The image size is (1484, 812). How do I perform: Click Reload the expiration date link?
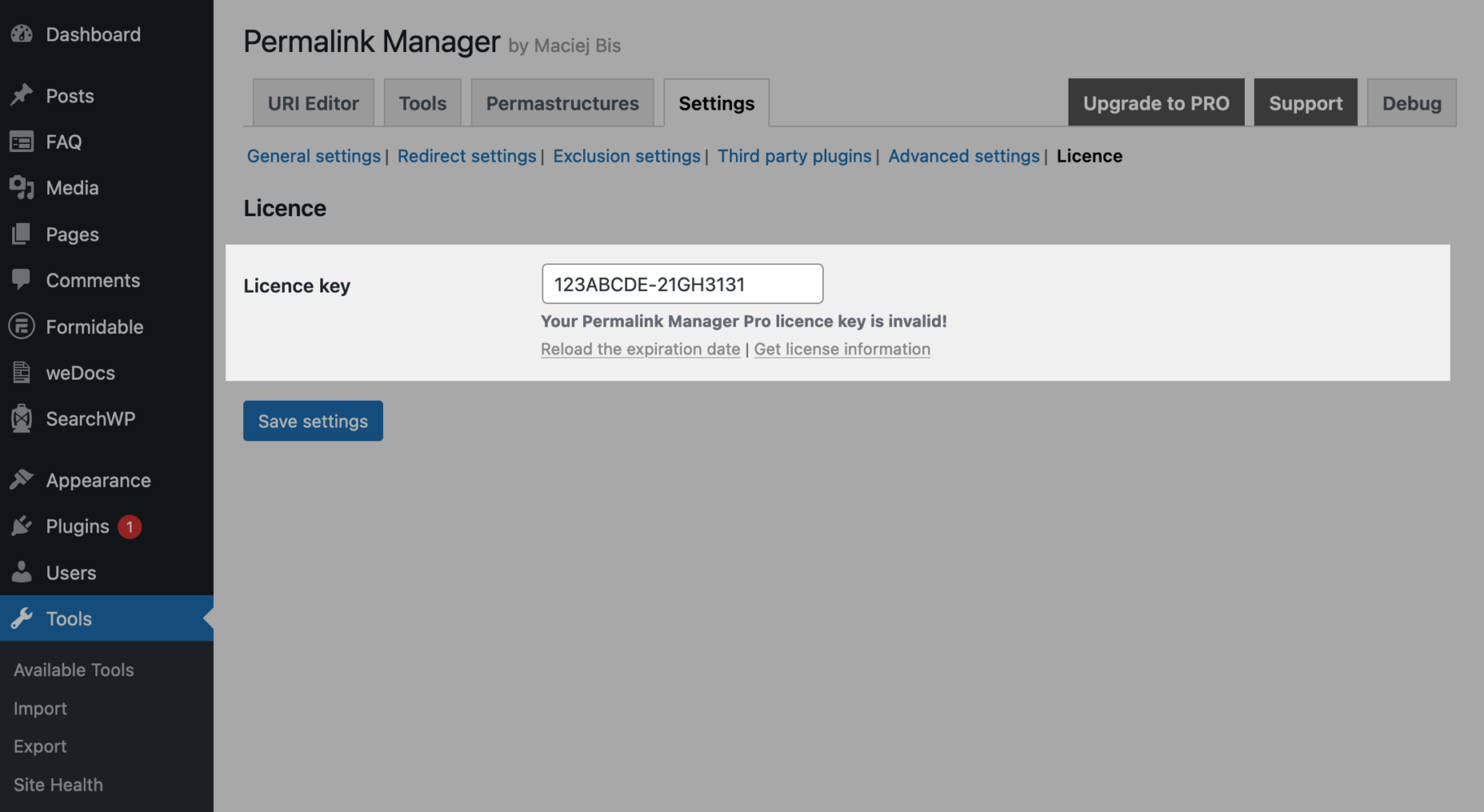(640, 349)
